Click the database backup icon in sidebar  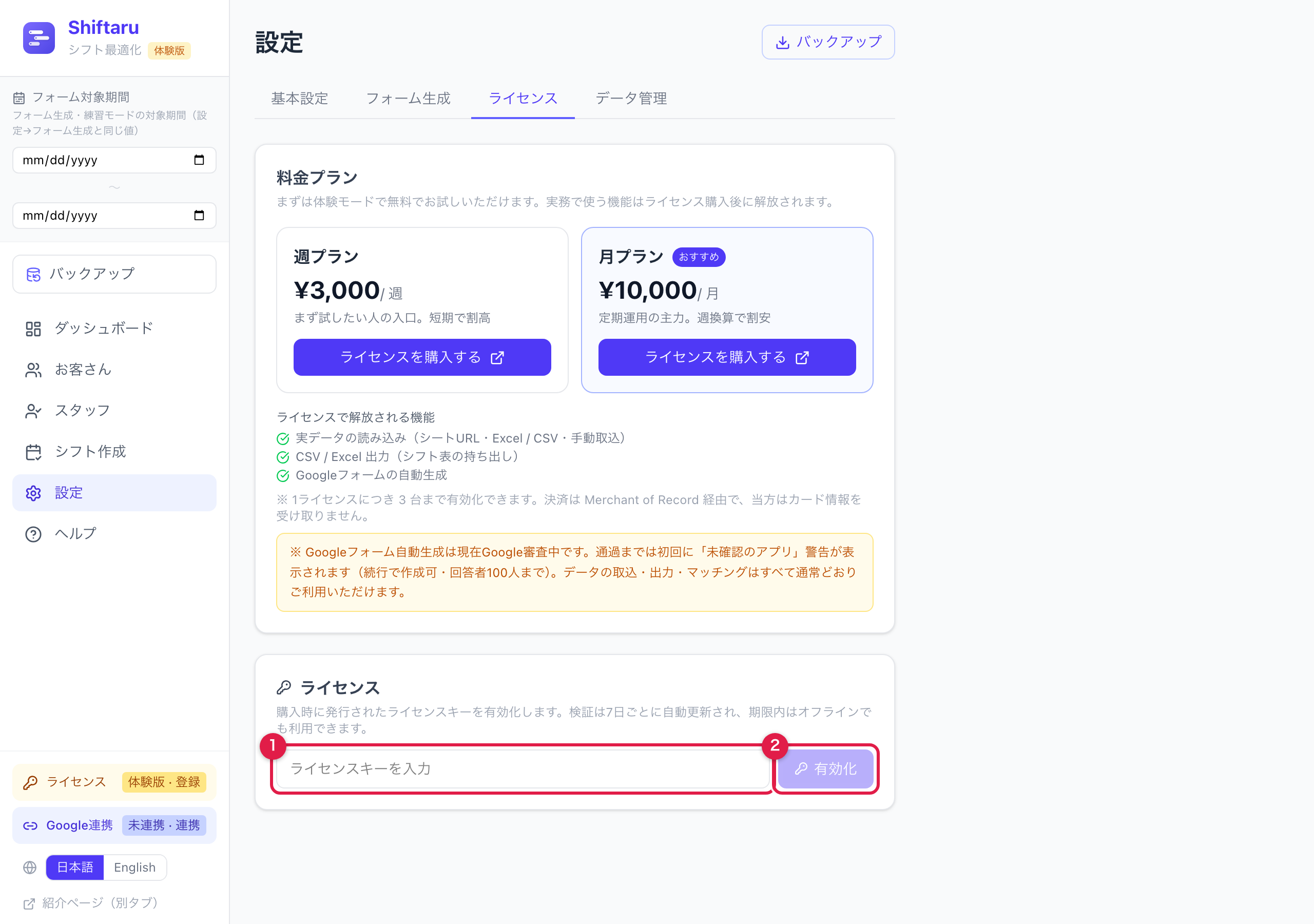click(34, 275)
